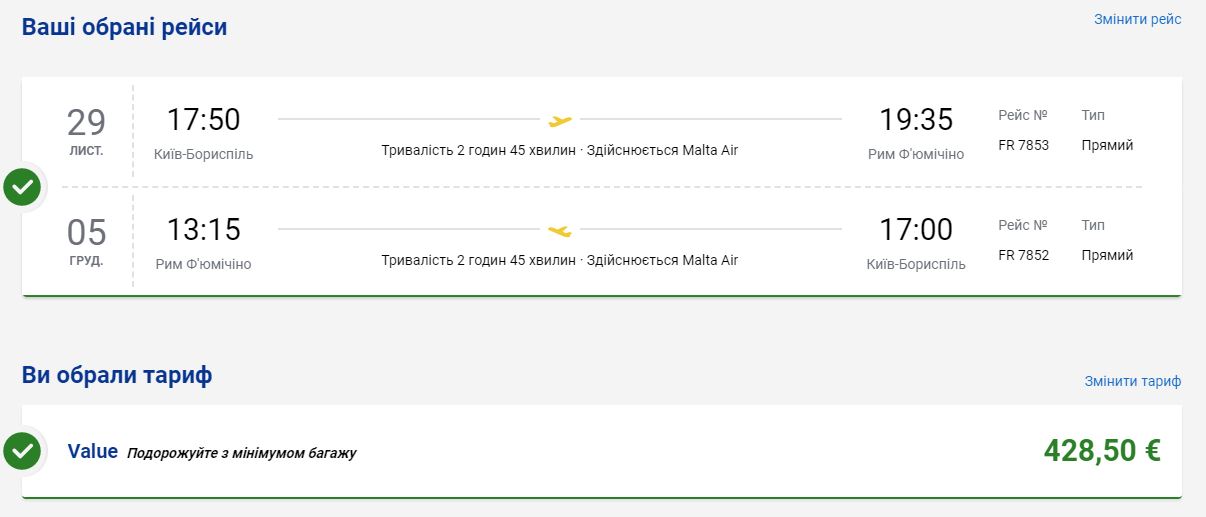Click the 'Подорожуйте з мінімумом багажу' fare description
Image resolution: width=1206 pixels, height=517 pixels.
[x=241, y=453]
